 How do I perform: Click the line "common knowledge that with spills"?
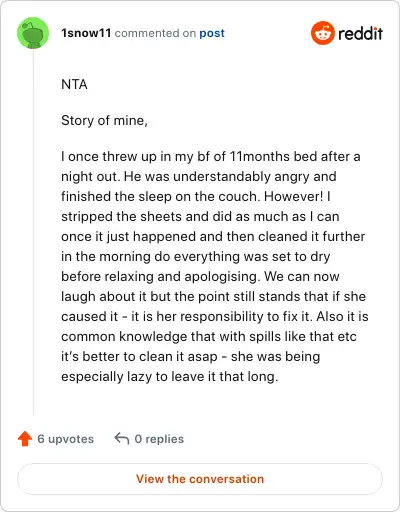209,337
